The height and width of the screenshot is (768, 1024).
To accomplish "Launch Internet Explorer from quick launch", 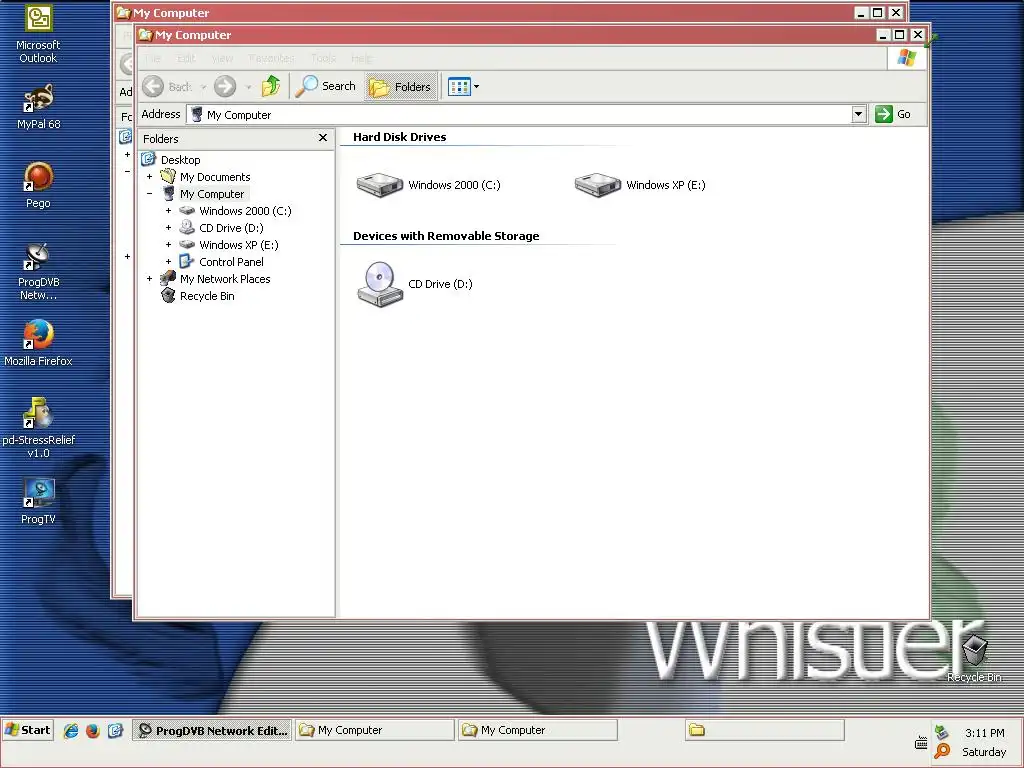I will [71, 731].
